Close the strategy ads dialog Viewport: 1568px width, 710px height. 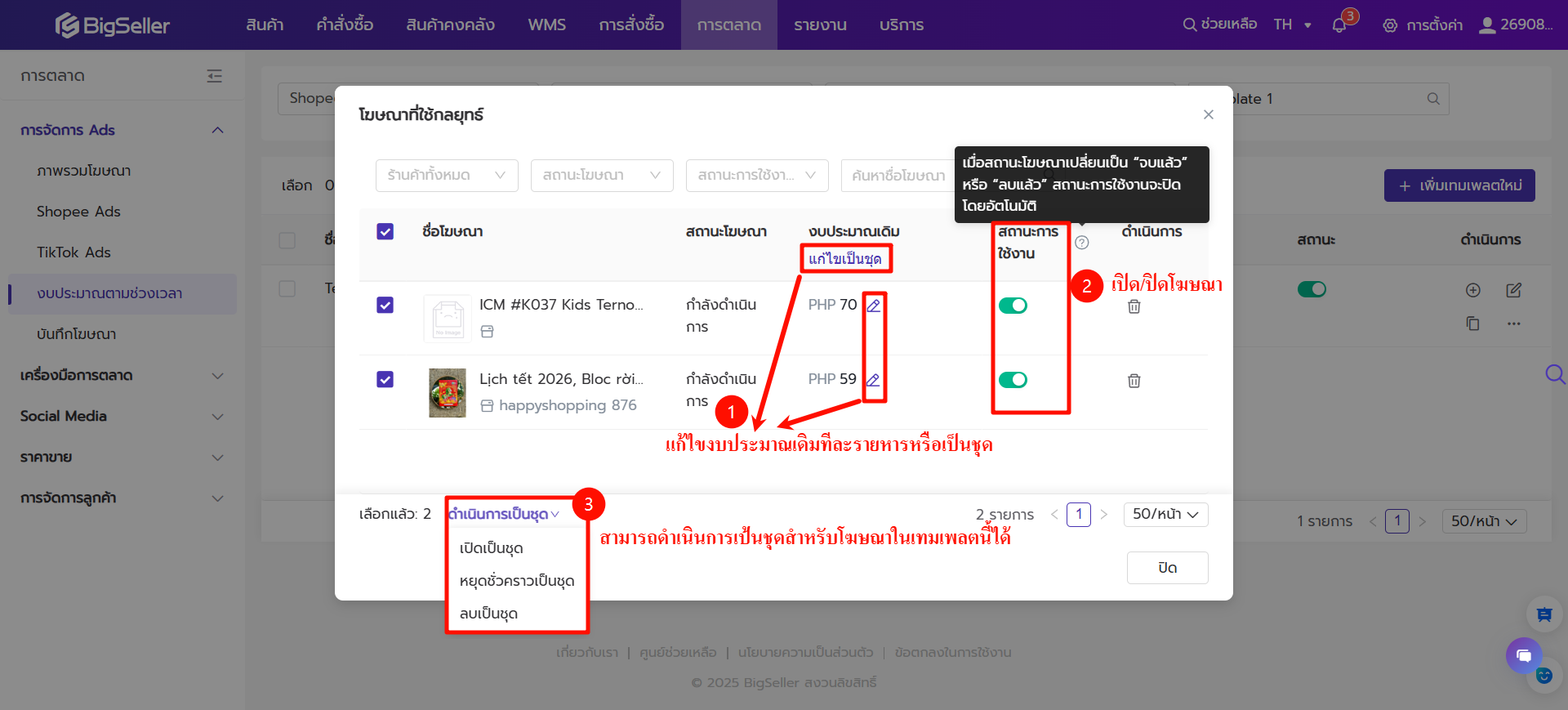tap(1209, 114)
